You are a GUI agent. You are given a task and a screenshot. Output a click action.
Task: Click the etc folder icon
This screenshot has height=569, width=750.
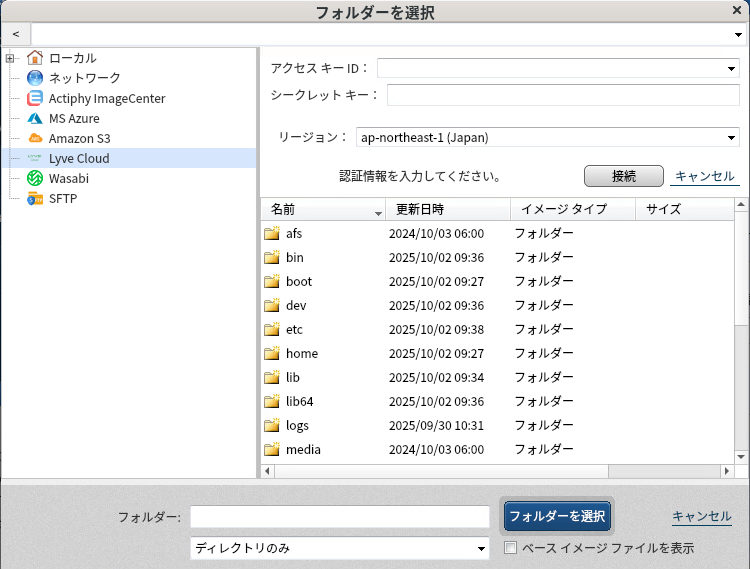[x=272, y=329]
